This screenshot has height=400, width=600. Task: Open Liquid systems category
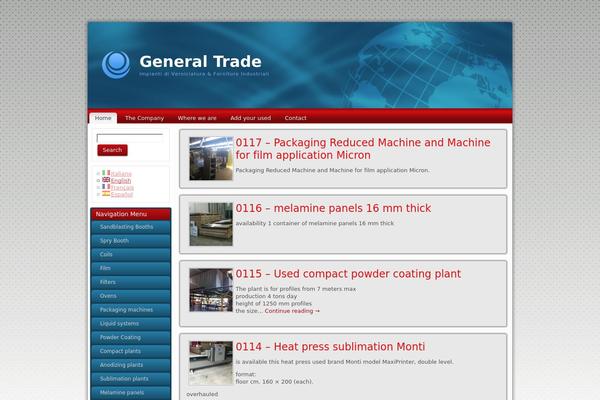131,323
